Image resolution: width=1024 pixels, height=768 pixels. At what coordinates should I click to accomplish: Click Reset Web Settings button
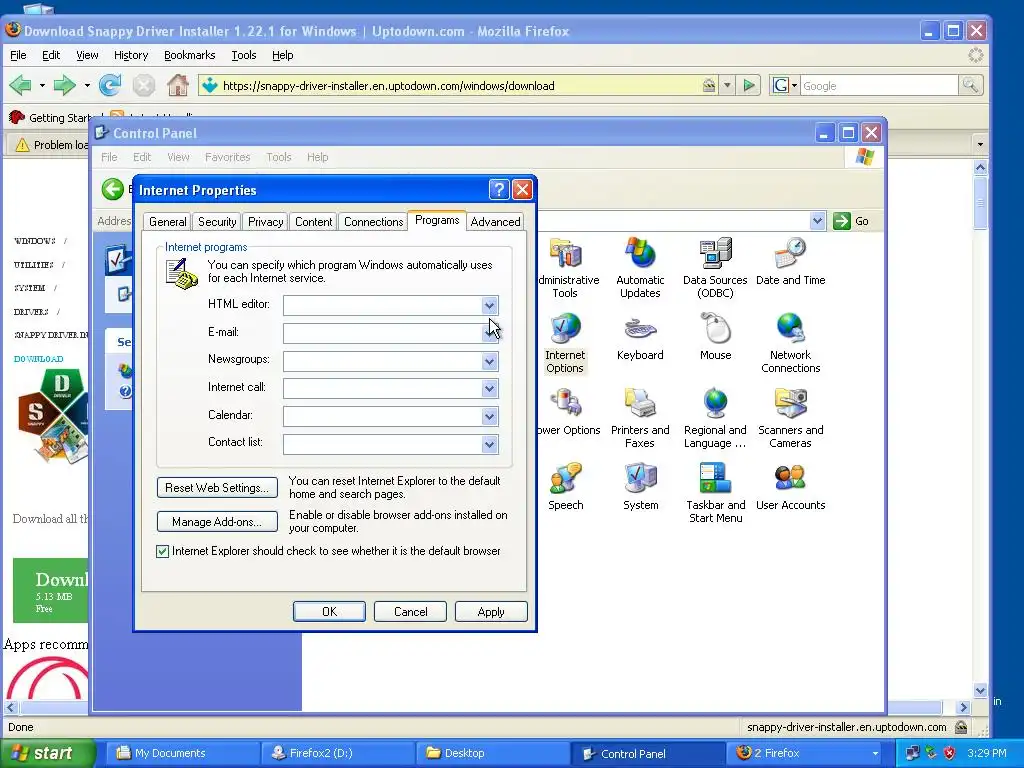coord(217,488)
